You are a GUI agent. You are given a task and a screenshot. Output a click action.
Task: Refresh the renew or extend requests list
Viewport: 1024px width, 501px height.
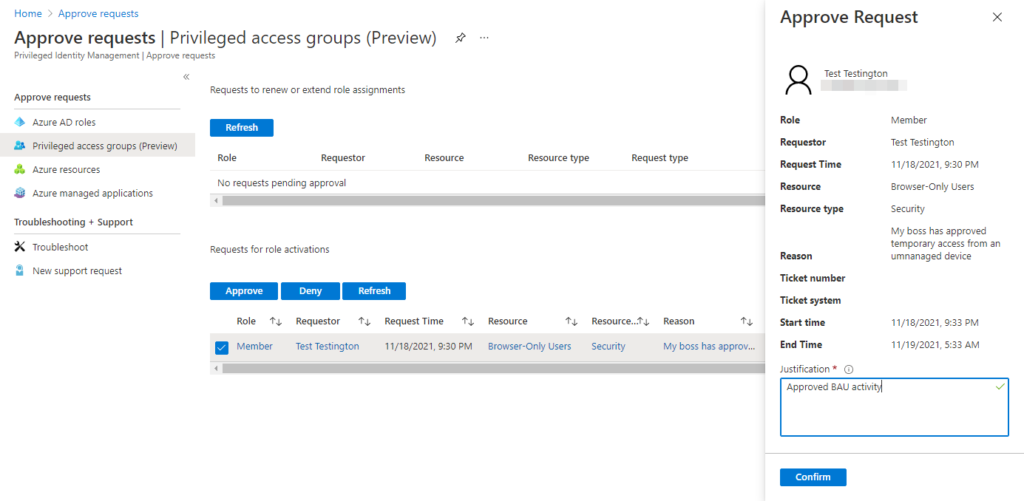242,127
